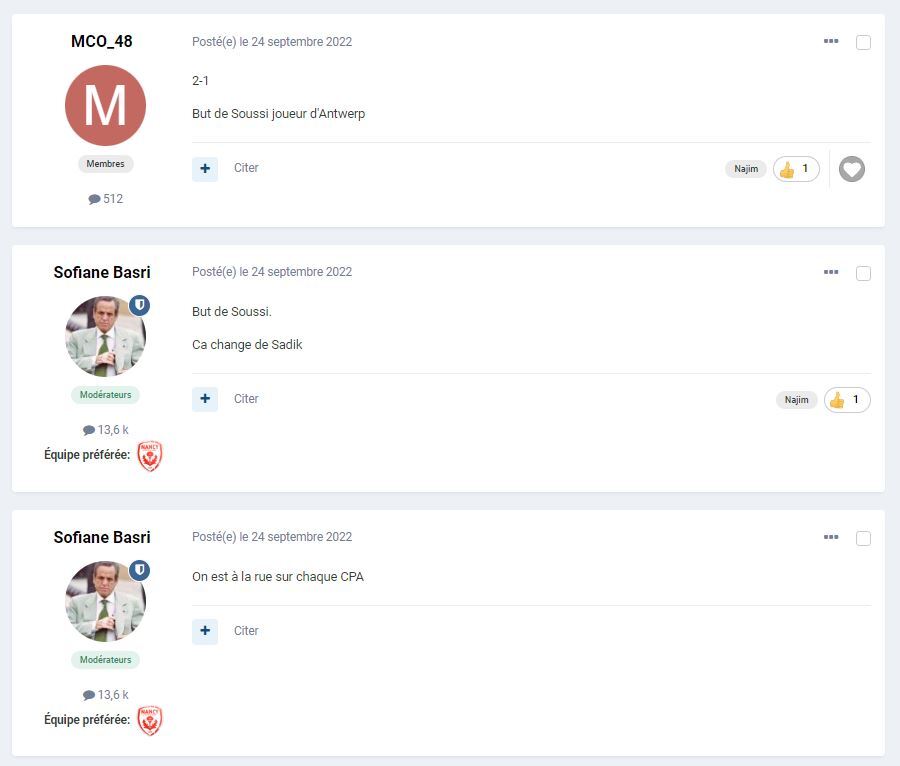Open the three-dot options menu on 'Ca change de Sadik' post
This screenshot has width=900, height=766.
pyautogui.click(x=831, y=272)
